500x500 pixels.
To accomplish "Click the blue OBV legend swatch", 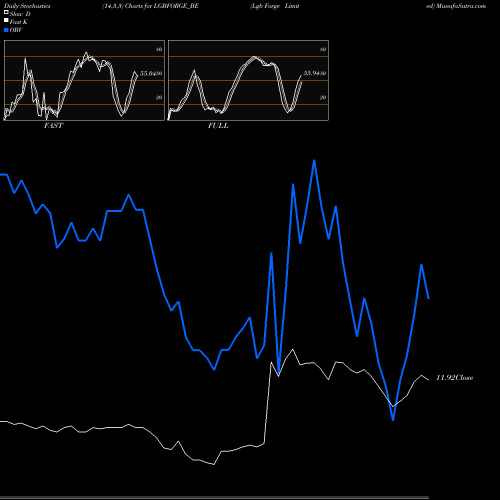I will tap(6, 30).
